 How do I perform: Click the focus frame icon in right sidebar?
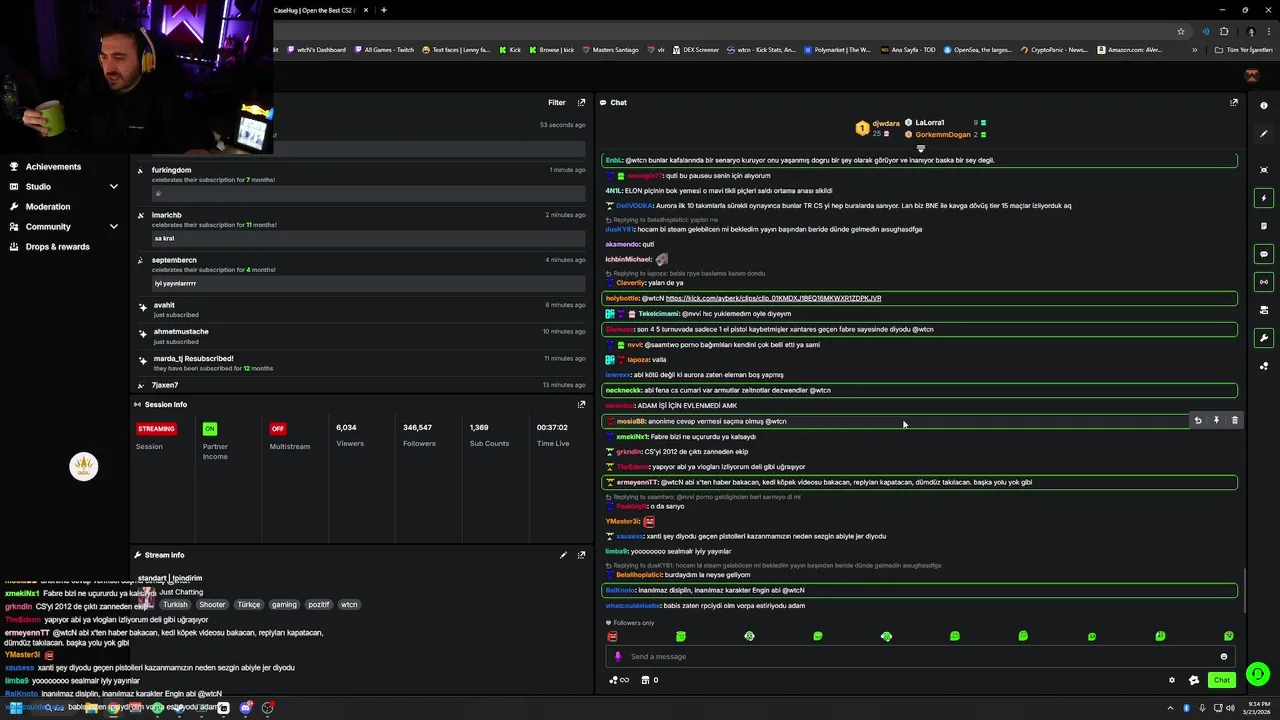pos(1264,170)
